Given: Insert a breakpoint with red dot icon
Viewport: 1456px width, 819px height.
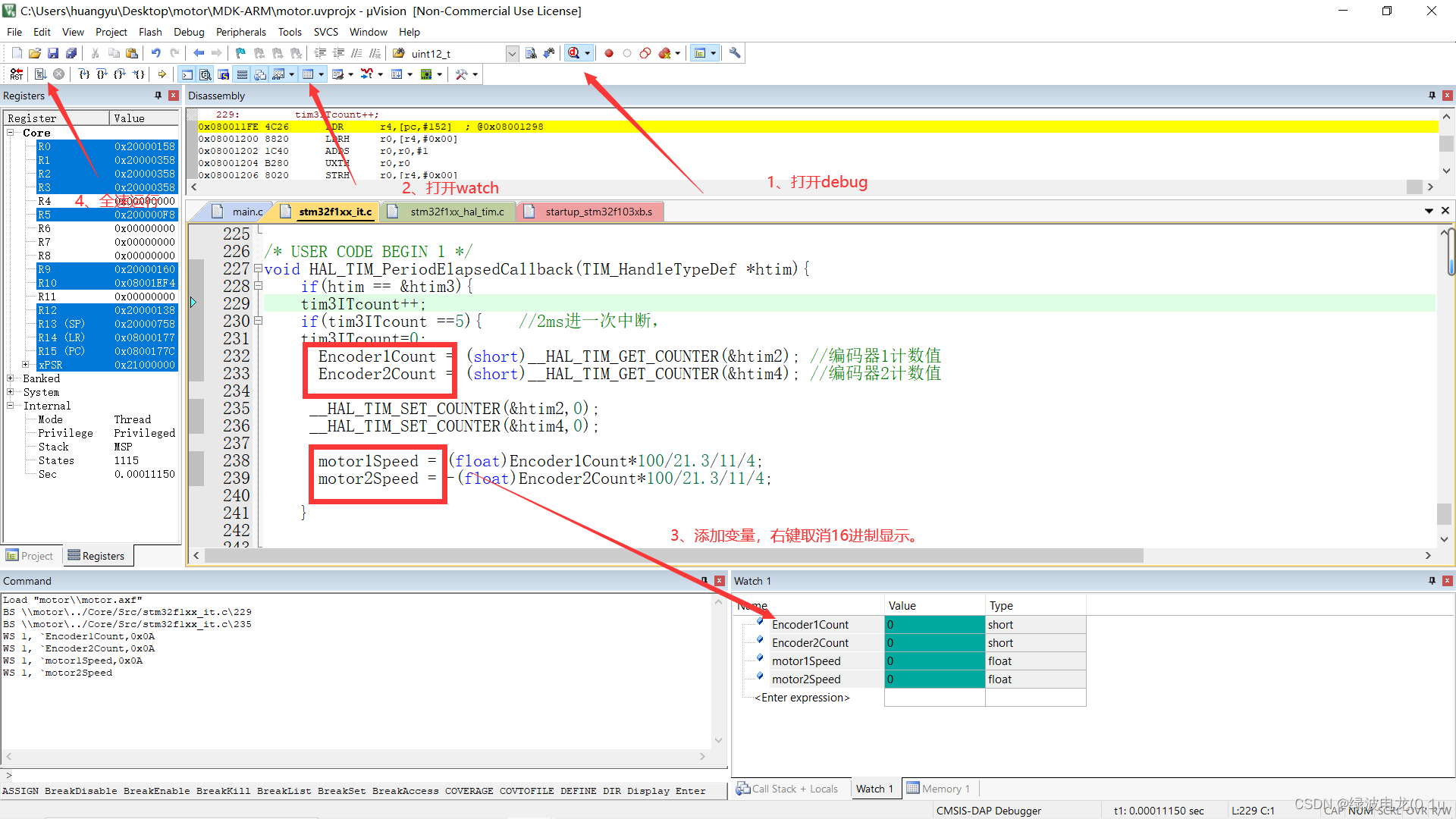Looking at the screenshot, I should pyautogui.click(x=608, y=53).
